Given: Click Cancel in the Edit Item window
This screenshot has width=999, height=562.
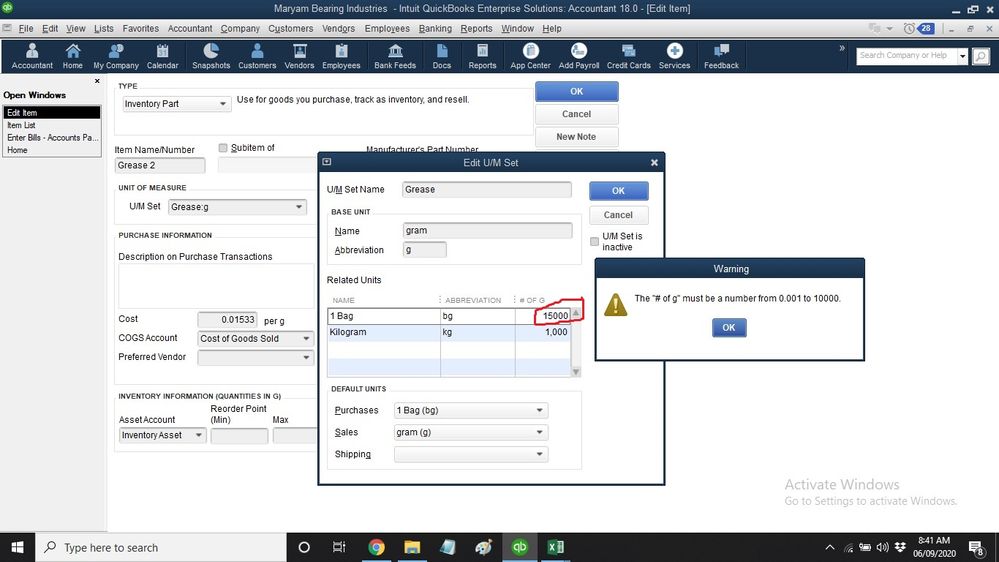Looking at the screenshot, I should pyautogui.click(x=577, y=114).
